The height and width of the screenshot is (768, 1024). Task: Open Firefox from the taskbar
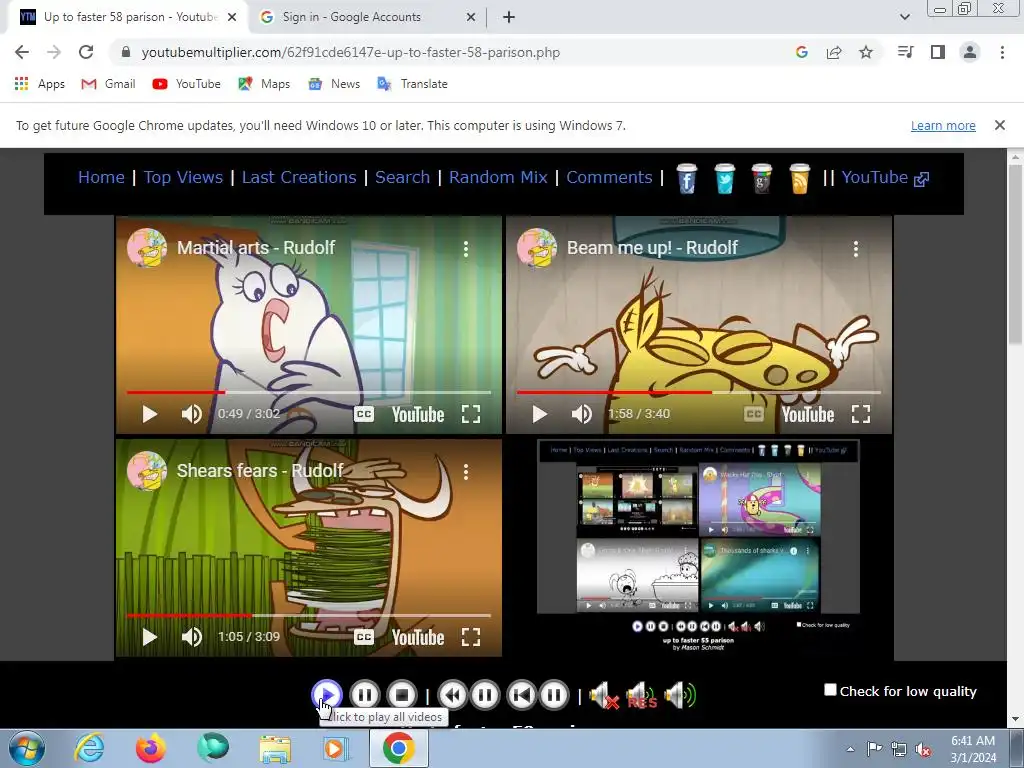[x=150, y=748]
